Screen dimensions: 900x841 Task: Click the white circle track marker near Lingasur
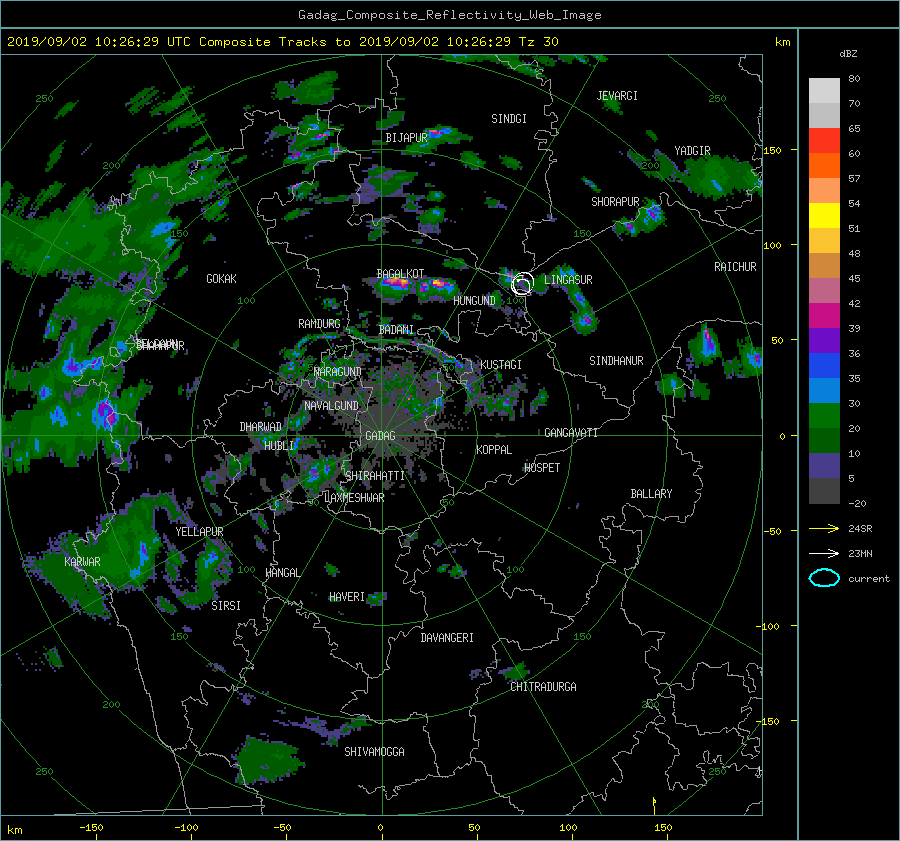[x=522, y=283]
